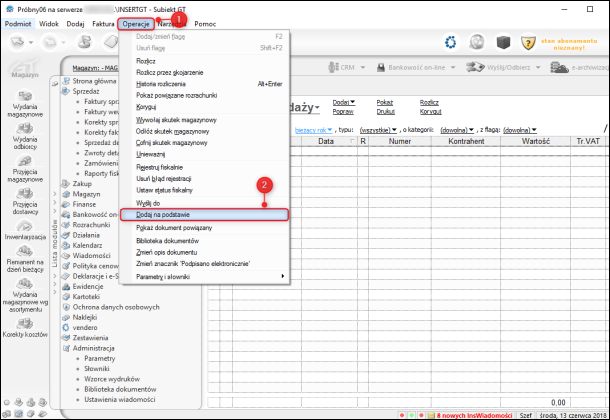Screen dimensions: 610x420
Task: Sort by the Wartość column header
Action: [x=536, y=142]
